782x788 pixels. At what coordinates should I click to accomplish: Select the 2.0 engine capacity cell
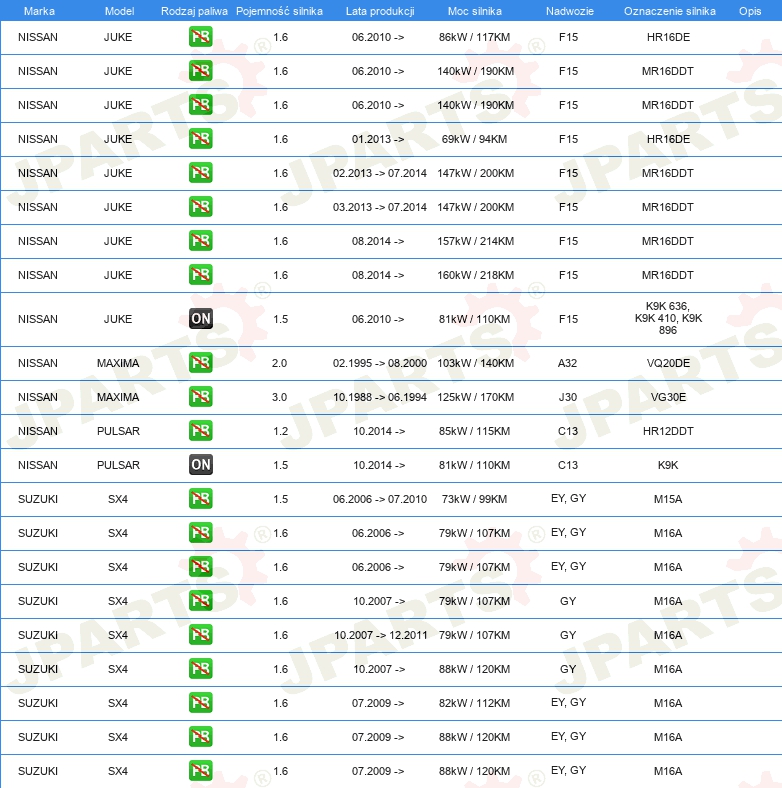coord(279,363)
